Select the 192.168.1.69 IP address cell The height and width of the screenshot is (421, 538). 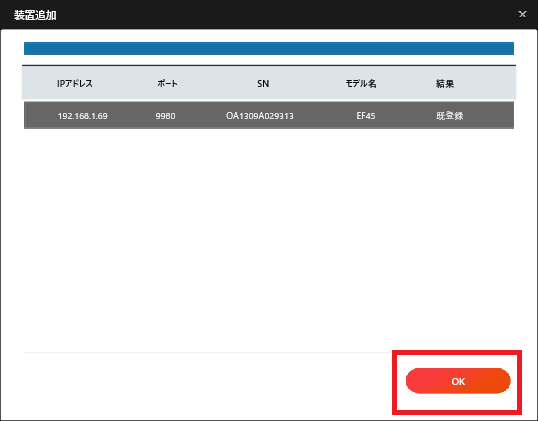click(83, 116)
